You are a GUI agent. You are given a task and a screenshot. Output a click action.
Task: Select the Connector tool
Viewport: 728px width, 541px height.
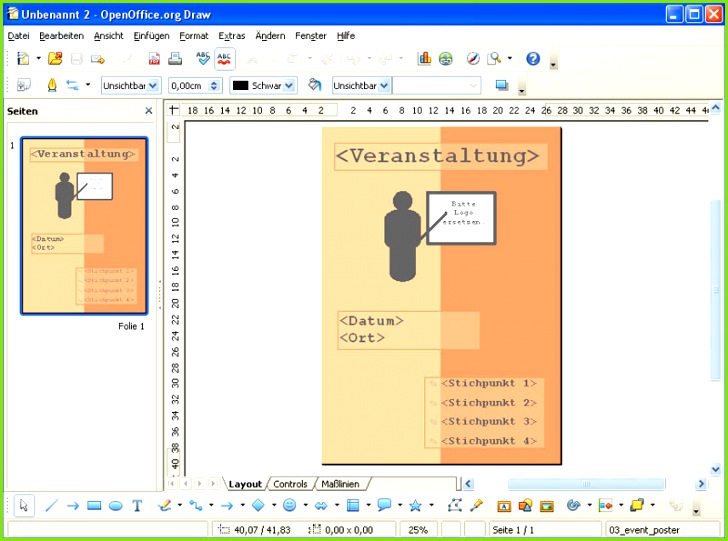pyautogui.click(x=195, y=505)
